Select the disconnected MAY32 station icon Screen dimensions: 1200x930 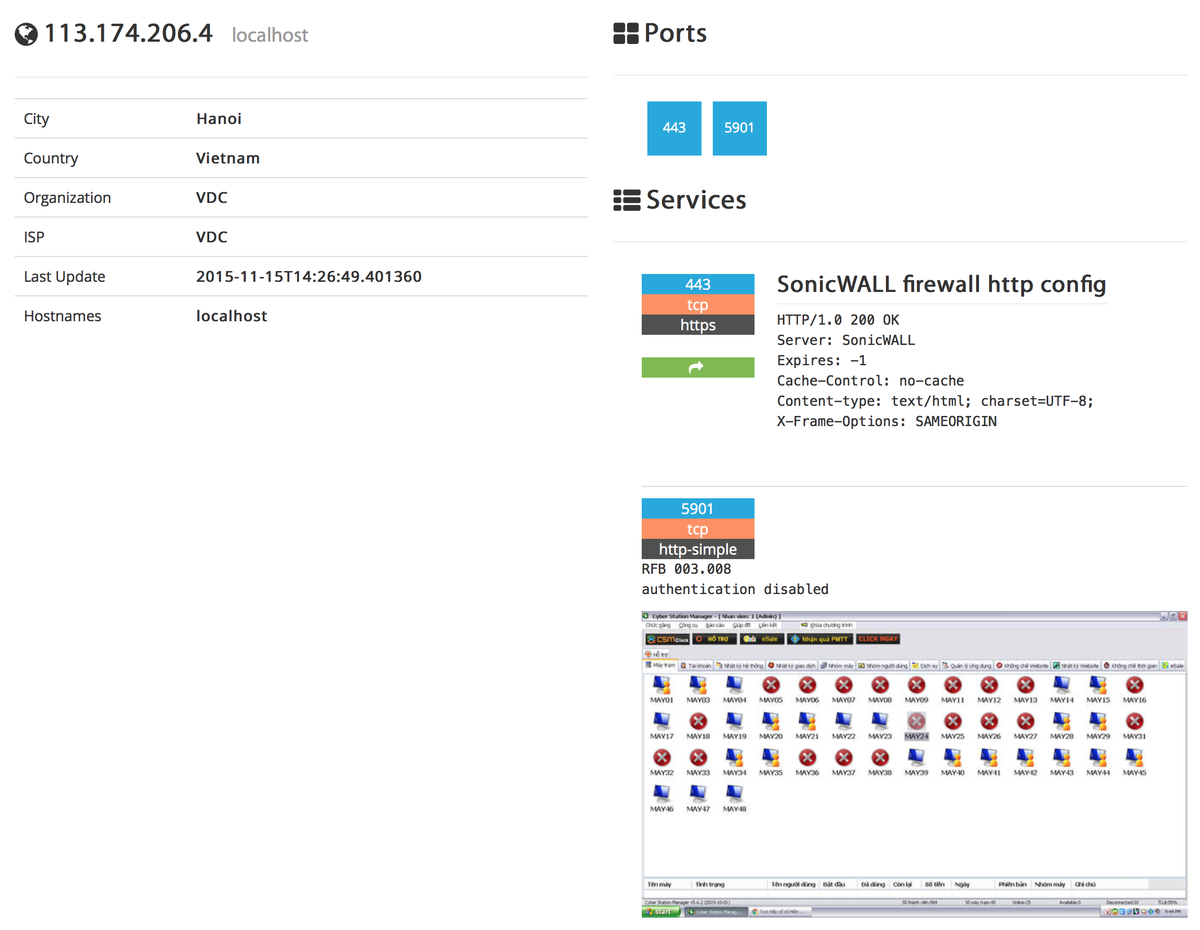tap(662, 757)
